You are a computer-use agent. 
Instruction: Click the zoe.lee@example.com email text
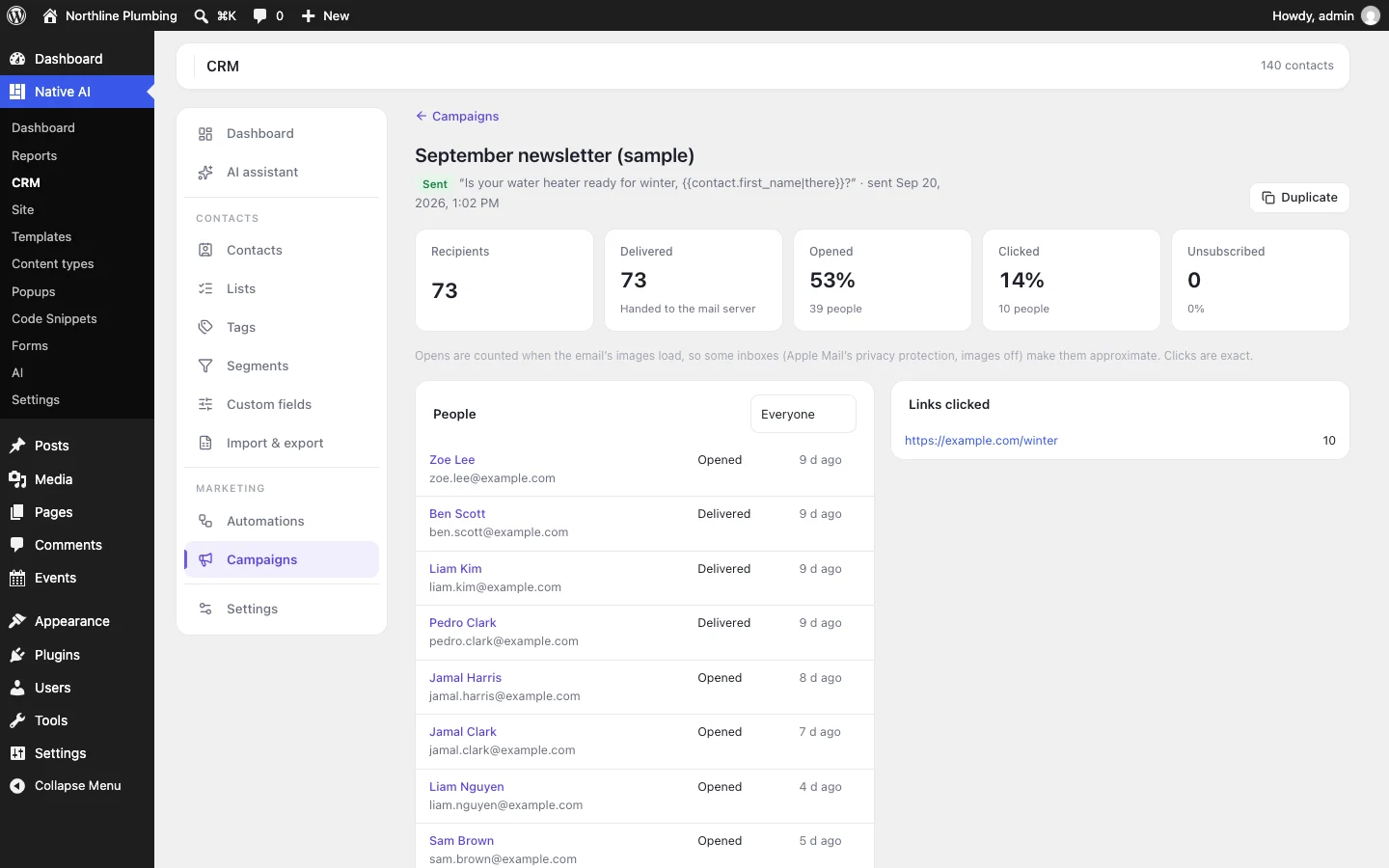click(x=492, y=478)
